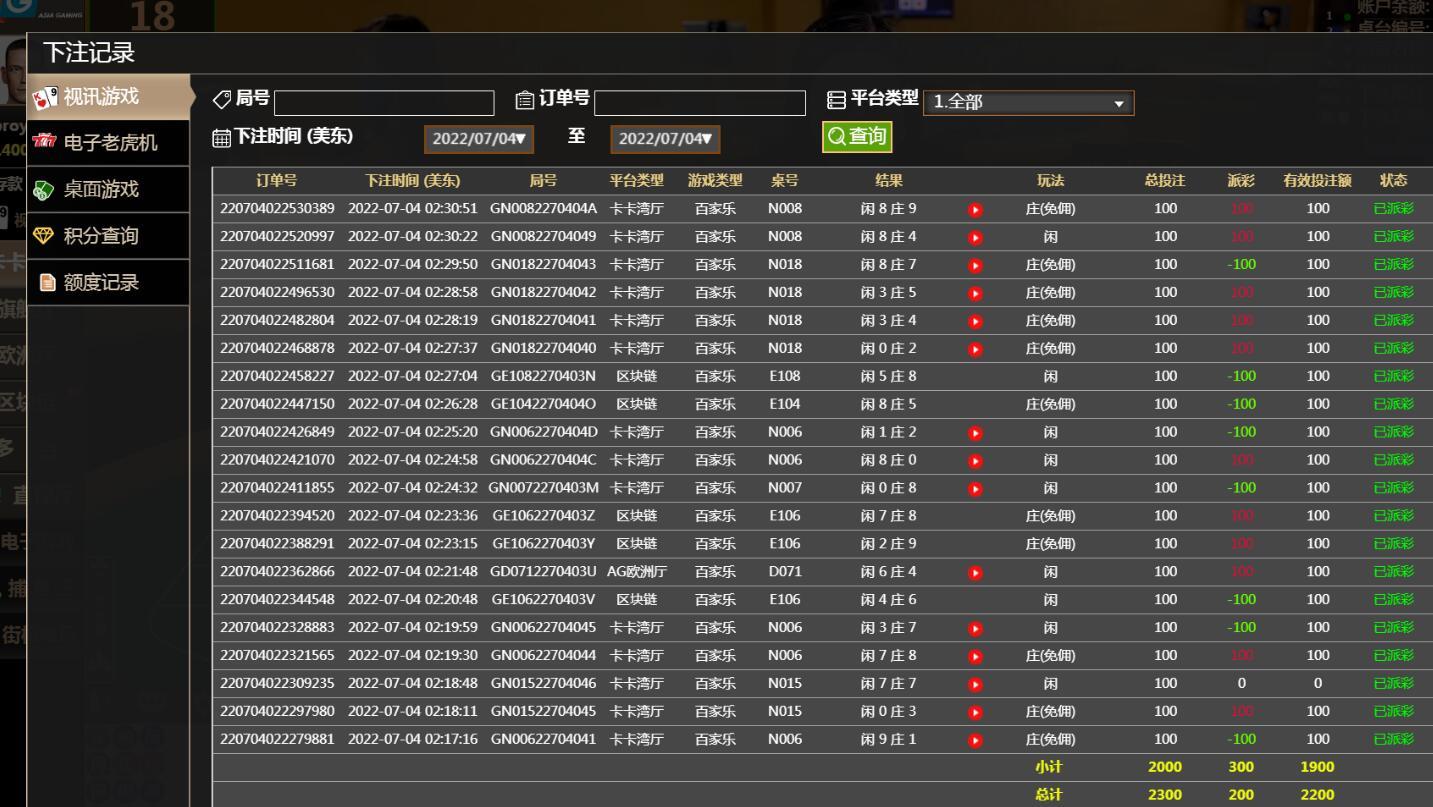Viewport: 1433px width, 807px height.
Task: Play video replay for order 220704022362866
Action: pyautogui.click(x=976, y=573)
